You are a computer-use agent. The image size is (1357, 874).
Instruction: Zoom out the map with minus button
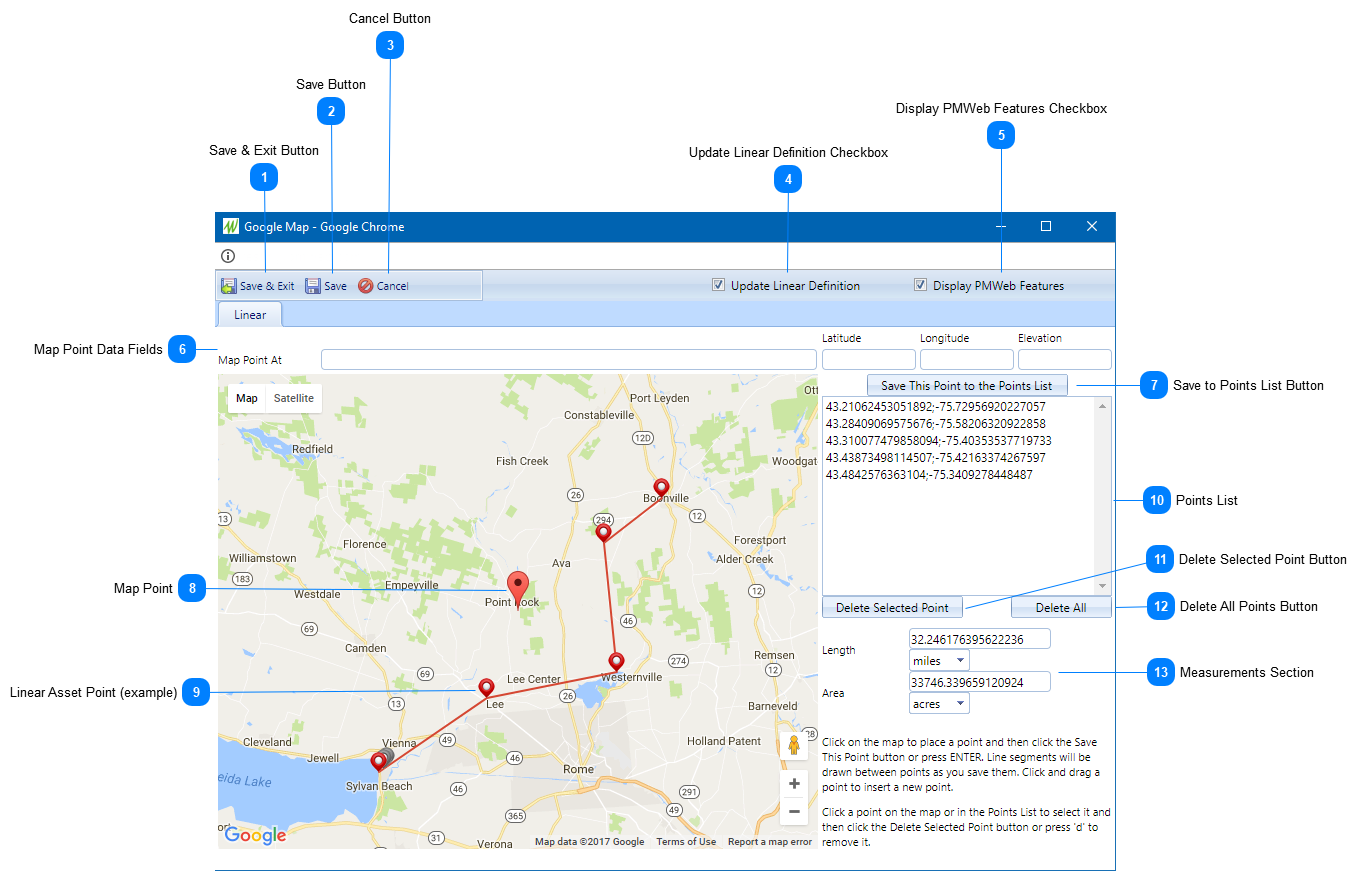pos(794,812)
